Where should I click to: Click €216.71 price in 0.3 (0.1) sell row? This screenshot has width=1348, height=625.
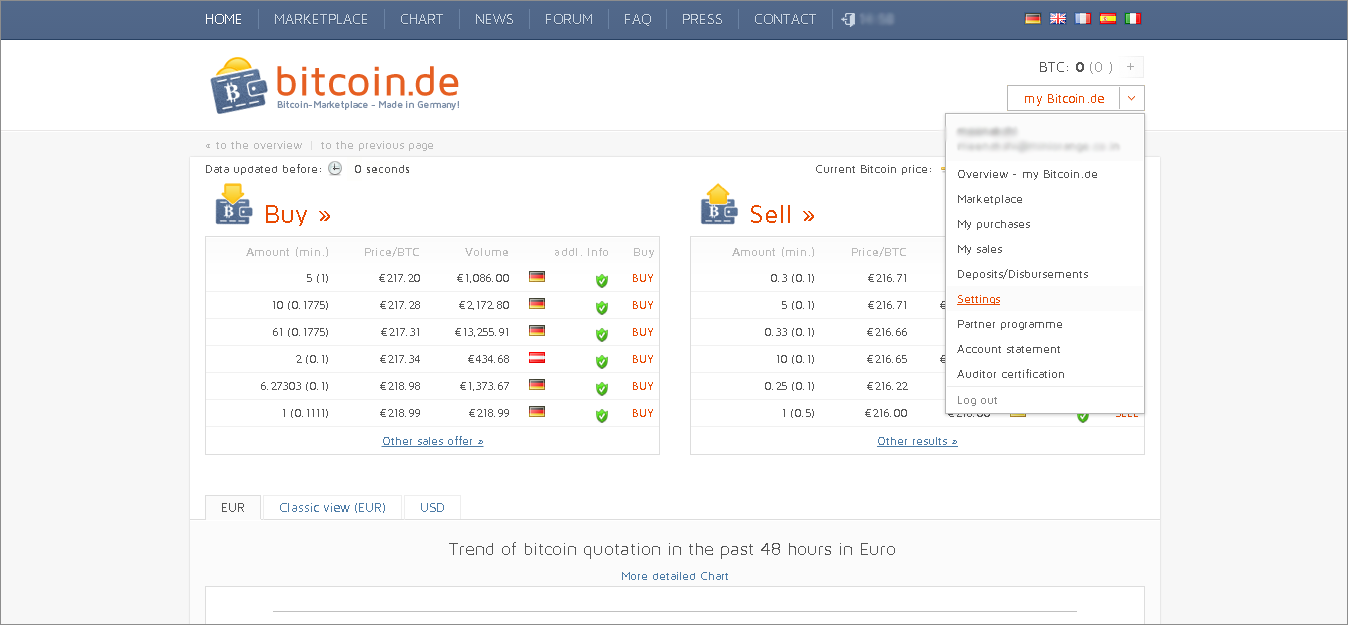point(887,278)
